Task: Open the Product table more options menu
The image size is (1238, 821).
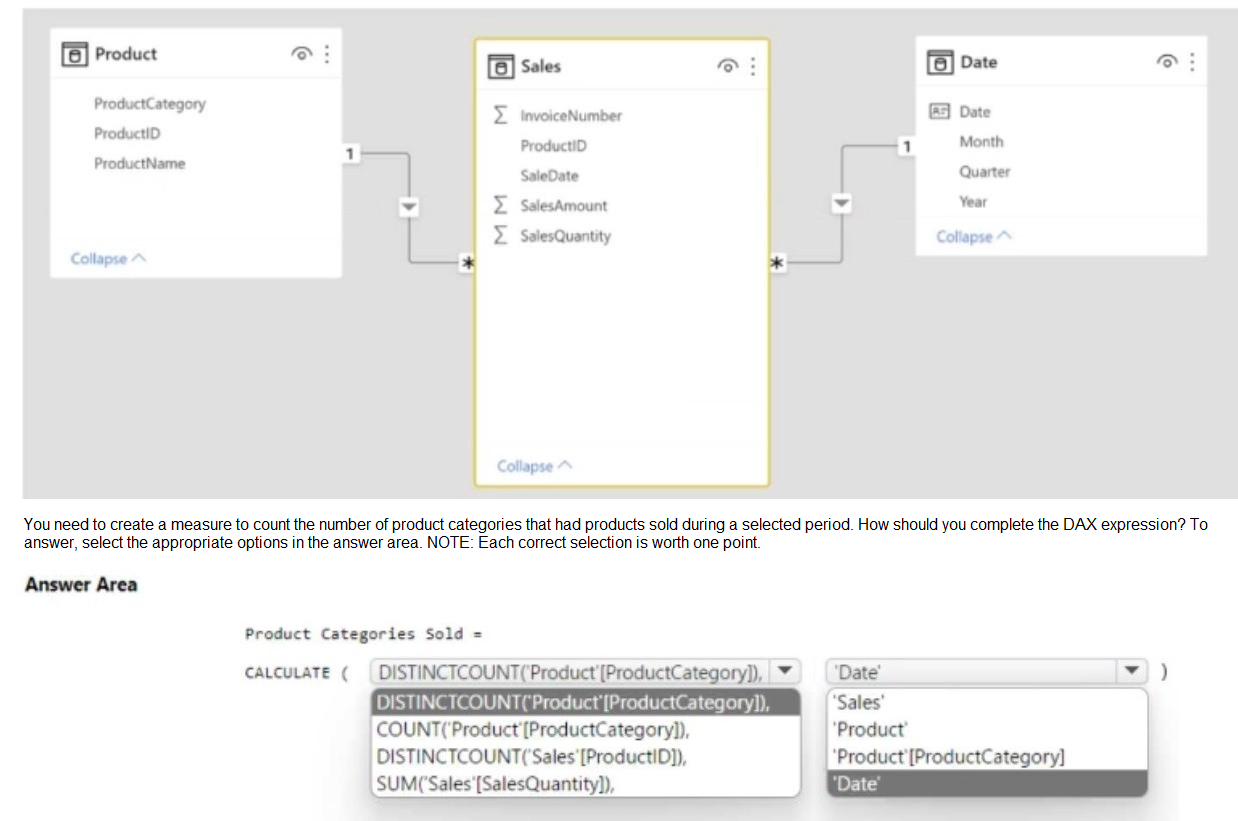Action: (326, 54)
